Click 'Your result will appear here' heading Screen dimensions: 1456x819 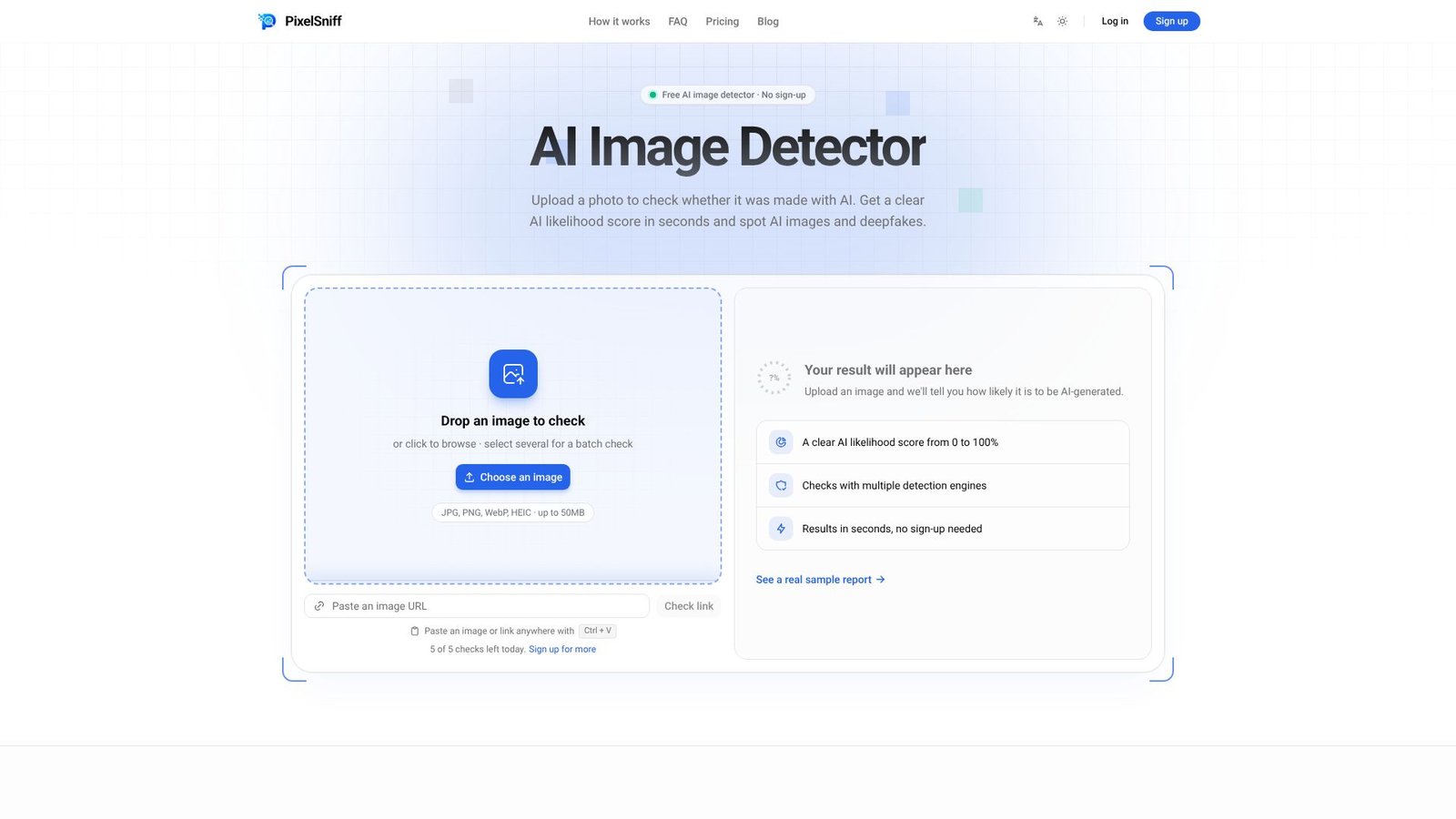(x=888, y=369)
